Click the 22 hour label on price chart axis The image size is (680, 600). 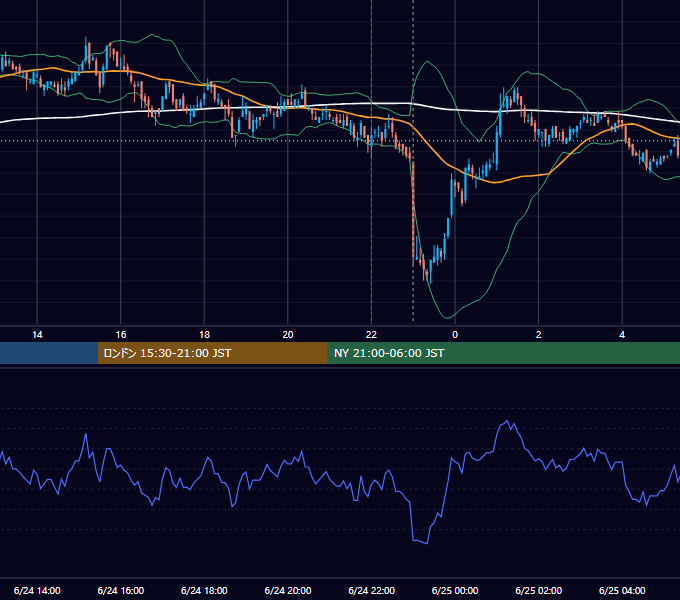click(372, 335)
